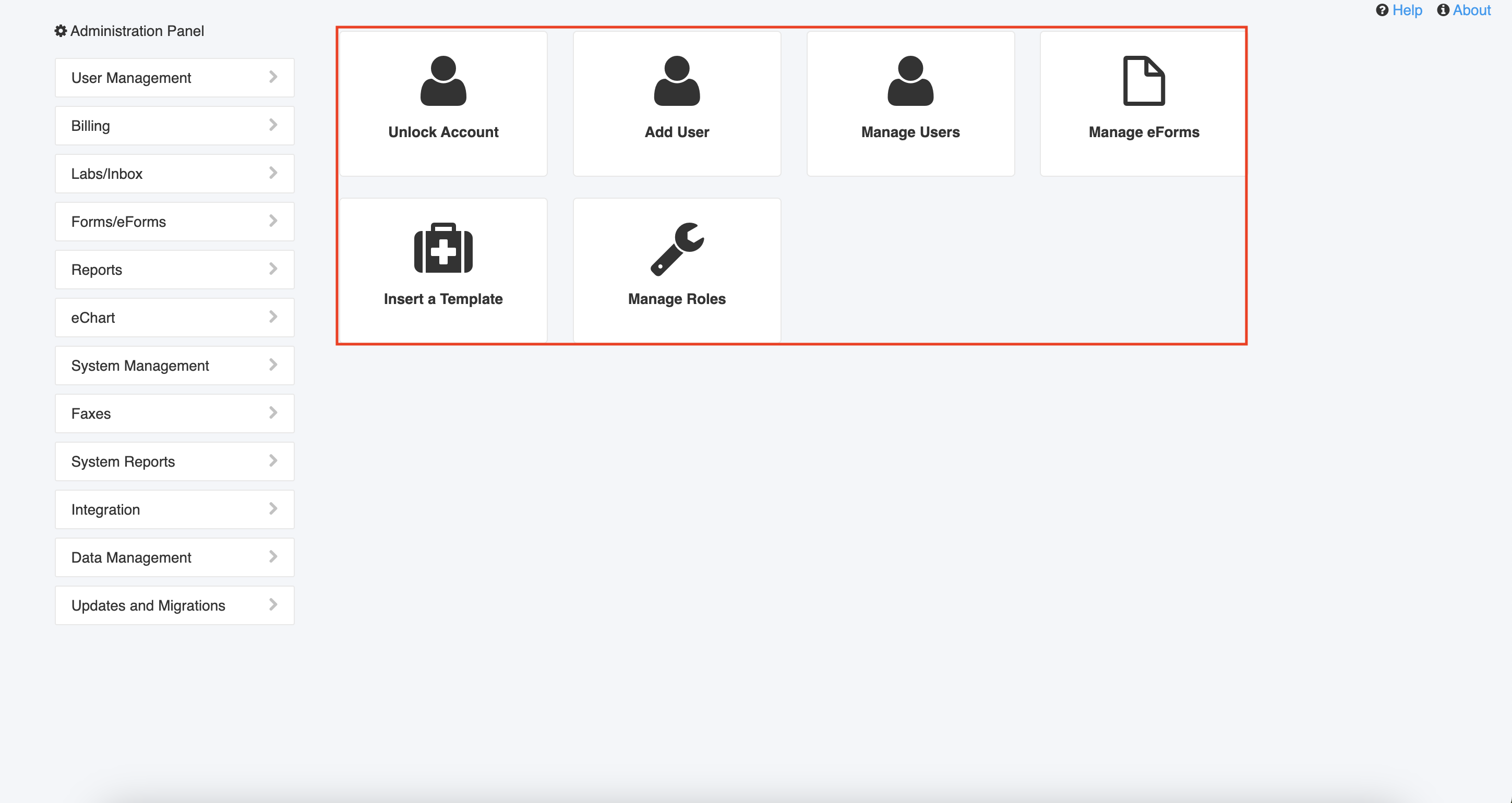Click the Manage eForms document icon
The width and height of the screenshot is (1512, 803).
(1144, 80)
